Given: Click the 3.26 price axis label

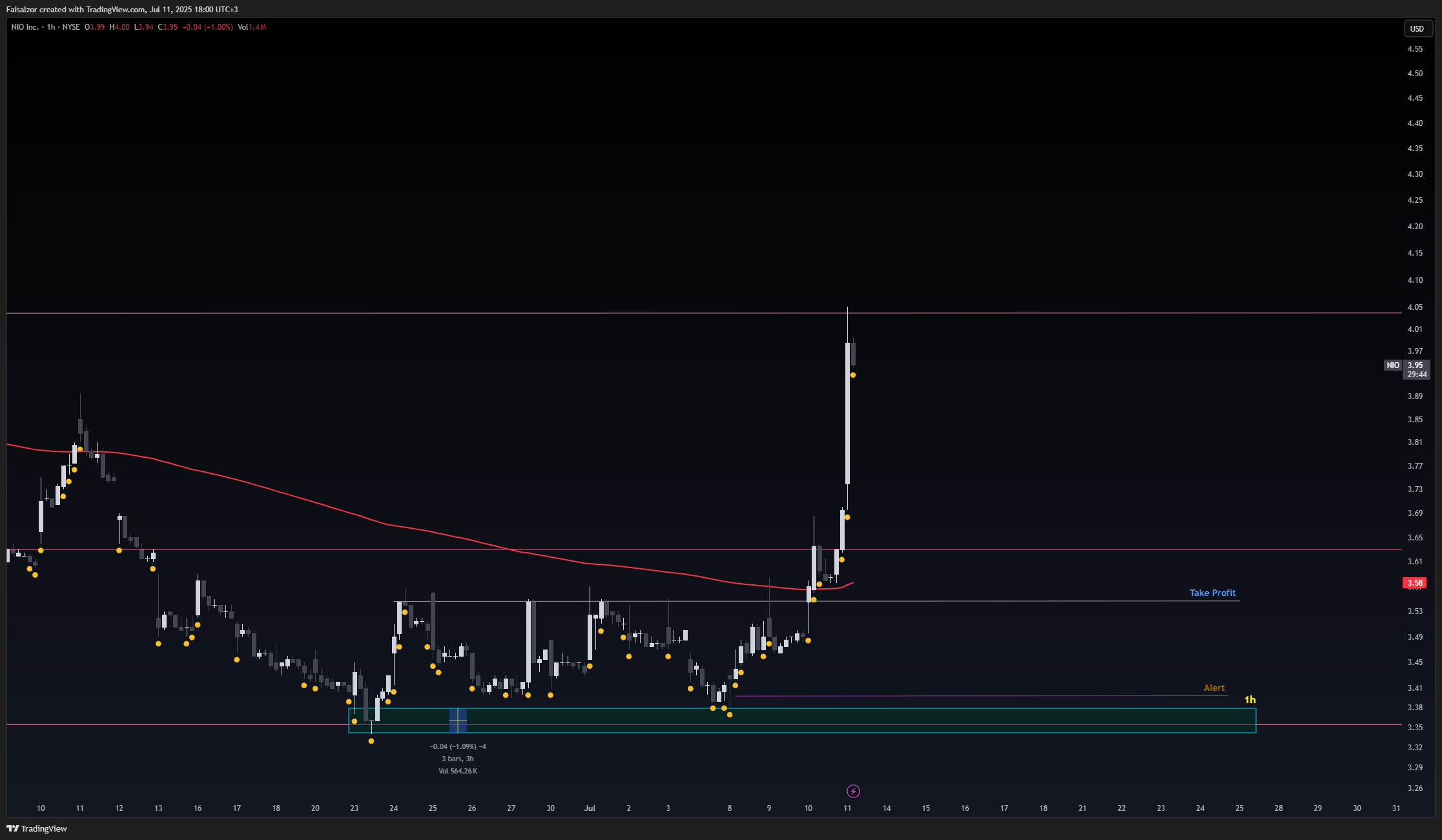Looking at the screenshot, I should [1415, 788].
